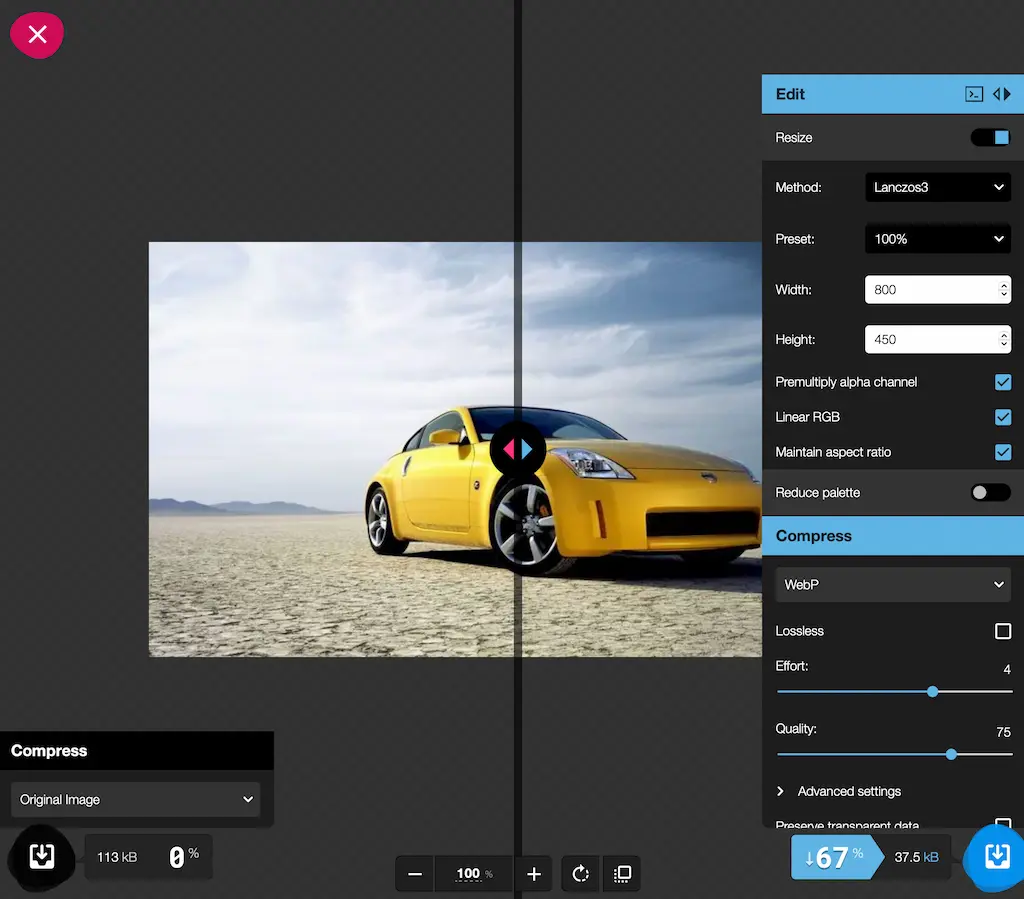The height and width of the screenshot is (899, 1024).
Task: Uncheck the Linear RGB checkbox
Action: (1002, 417)
